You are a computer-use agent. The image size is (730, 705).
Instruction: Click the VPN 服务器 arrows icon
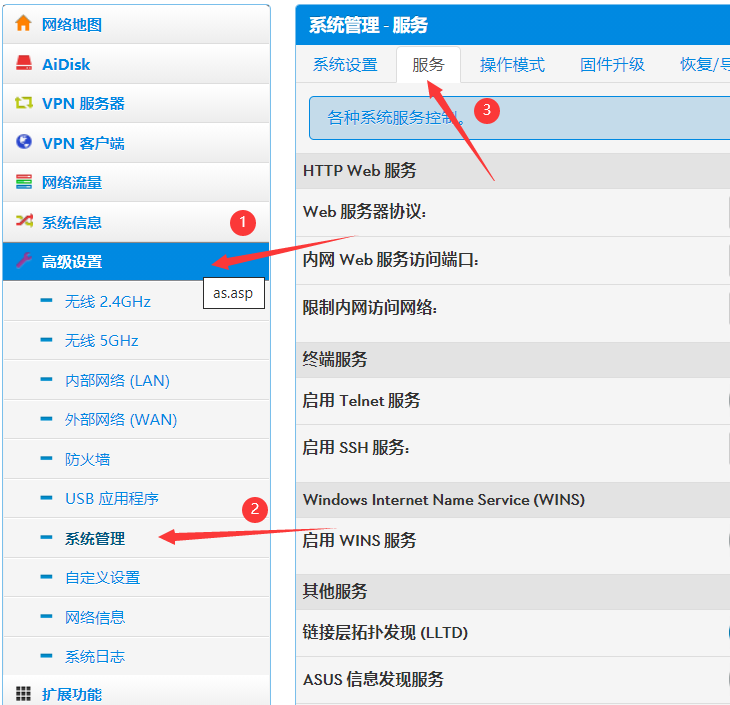(x=24, y=102)
